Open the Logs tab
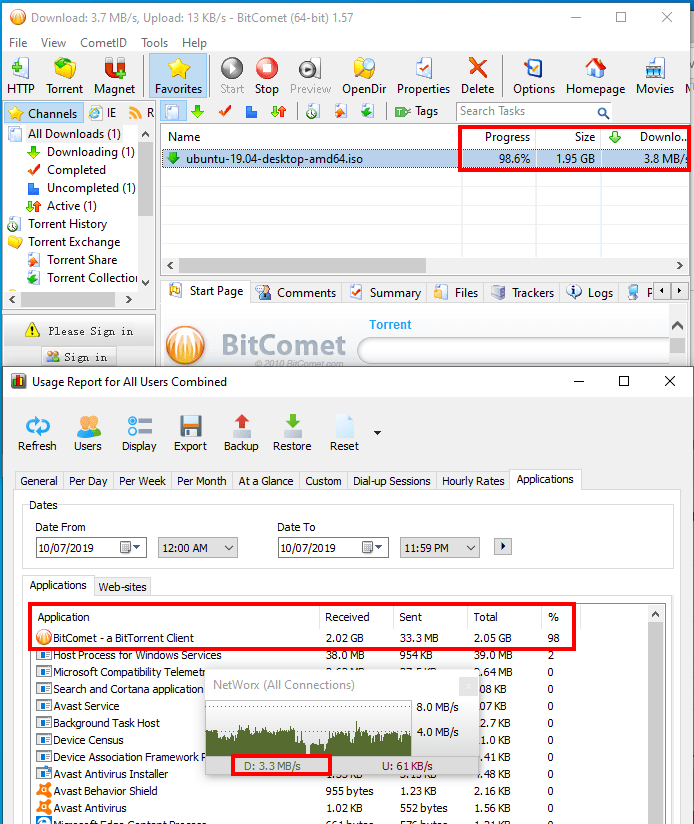694x824 pixels. pyautogui.click(x=589, y=293)
